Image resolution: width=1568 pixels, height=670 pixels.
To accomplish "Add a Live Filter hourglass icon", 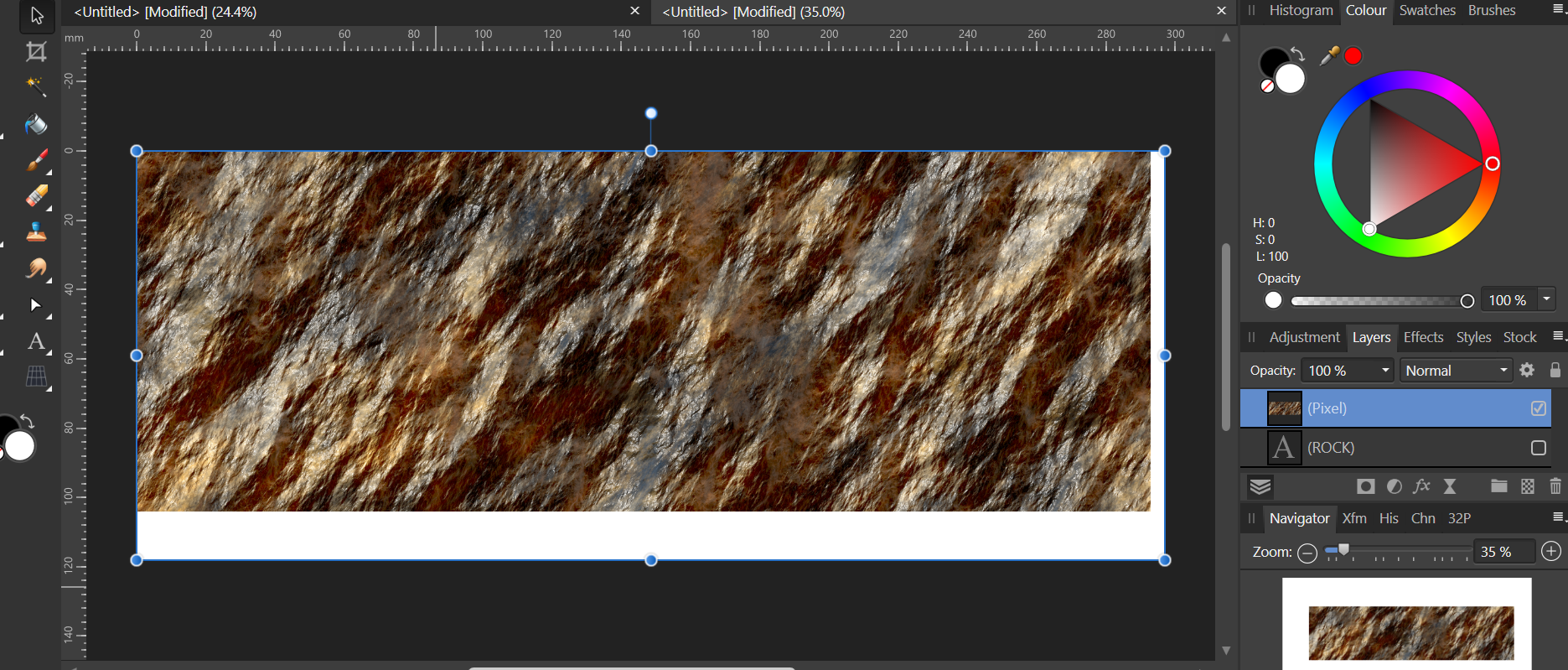I will (x=1450, y=486).
